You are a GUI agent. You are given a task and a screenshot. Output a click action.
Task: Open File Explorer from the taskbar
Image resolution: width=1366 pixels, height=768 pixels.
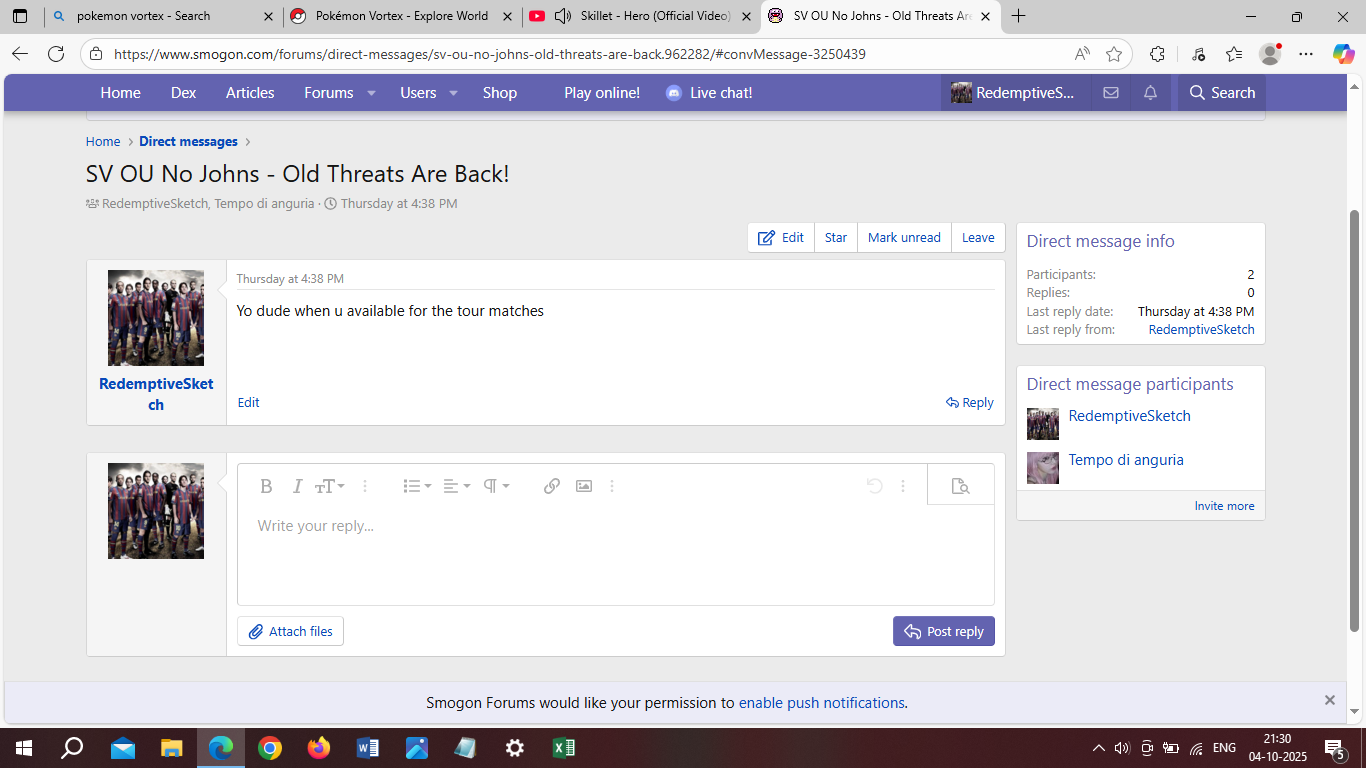(171, 748)
